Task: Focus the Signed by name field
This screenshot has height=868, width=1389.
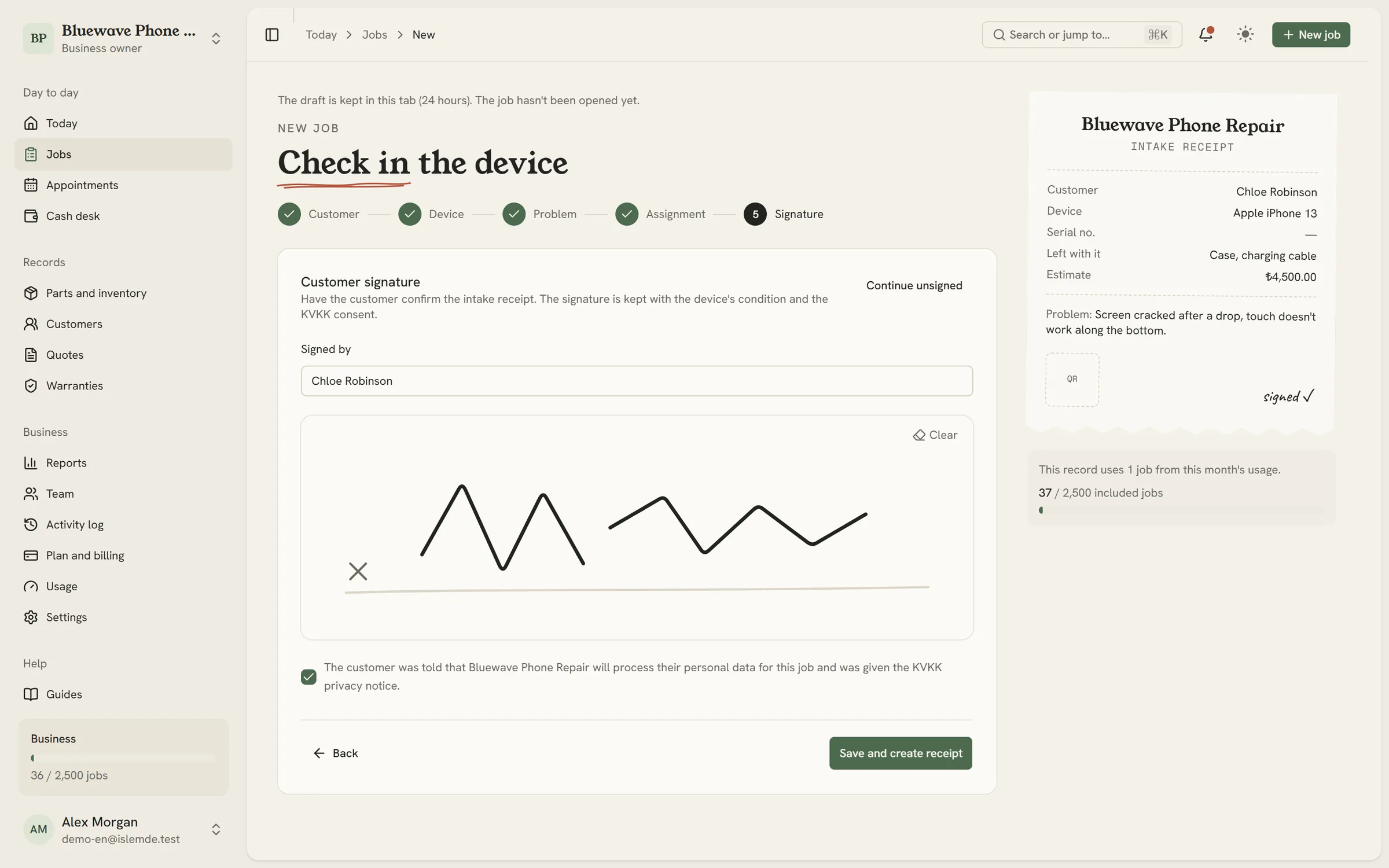Action: click(x=637, y=381)
